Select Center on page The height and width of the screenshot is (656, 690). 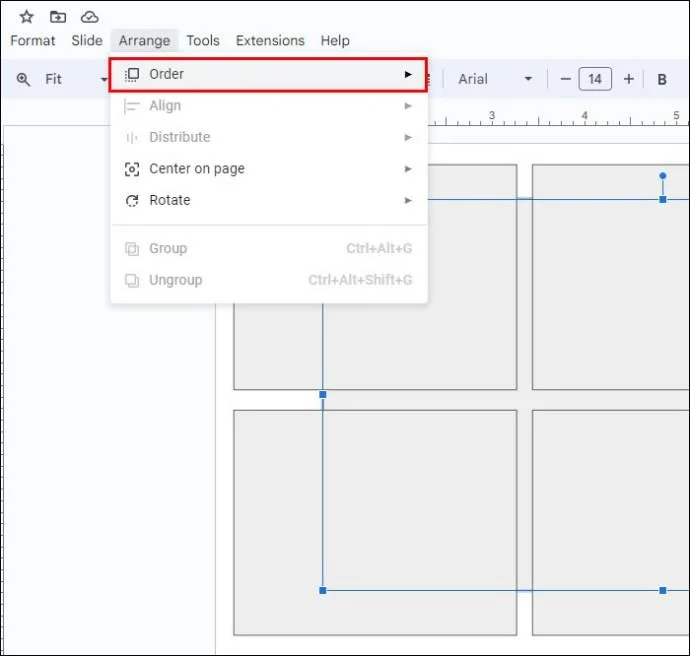[x=268, y=169]
